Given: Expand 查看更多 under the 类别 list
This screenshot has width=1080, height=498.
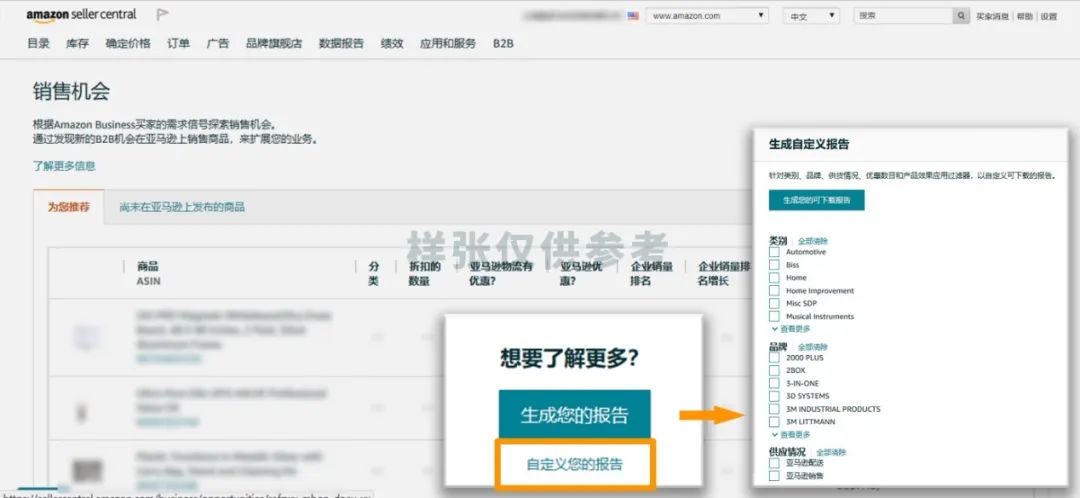Looking at the screenshot, I should tap(791, 329).
